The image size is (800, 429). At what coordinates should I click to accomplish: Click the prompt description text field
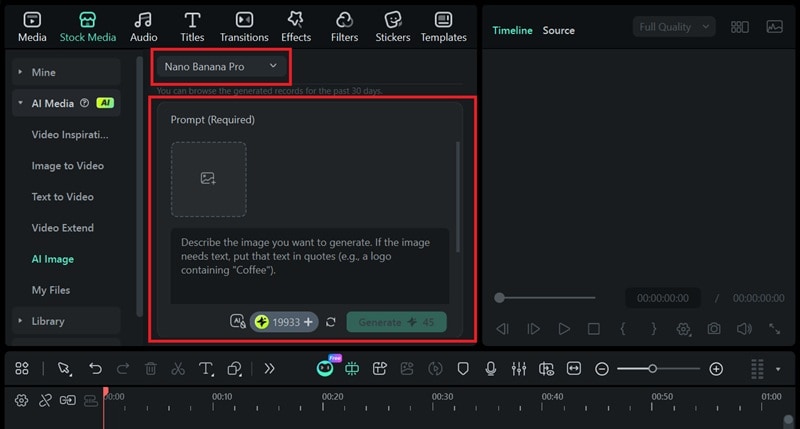pos(310,265)
